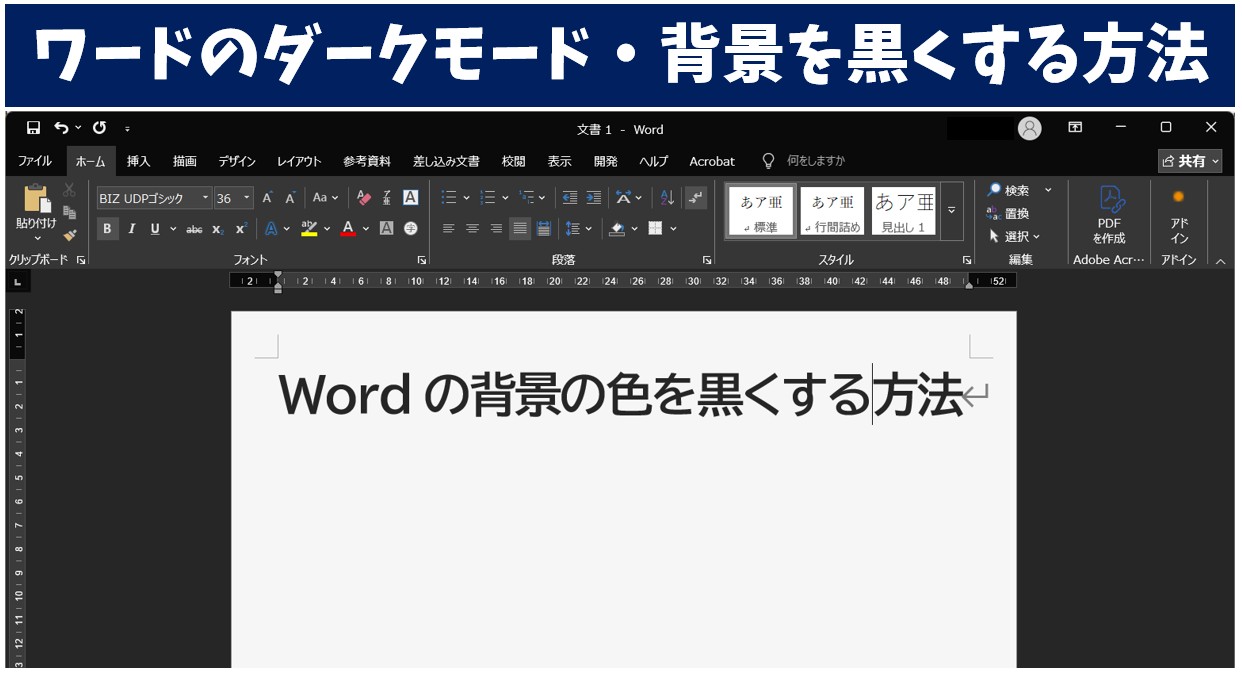Expand the underline style options
Image resolution: width=1242 pixels, height=674 pixels.
tap(173, 229)
